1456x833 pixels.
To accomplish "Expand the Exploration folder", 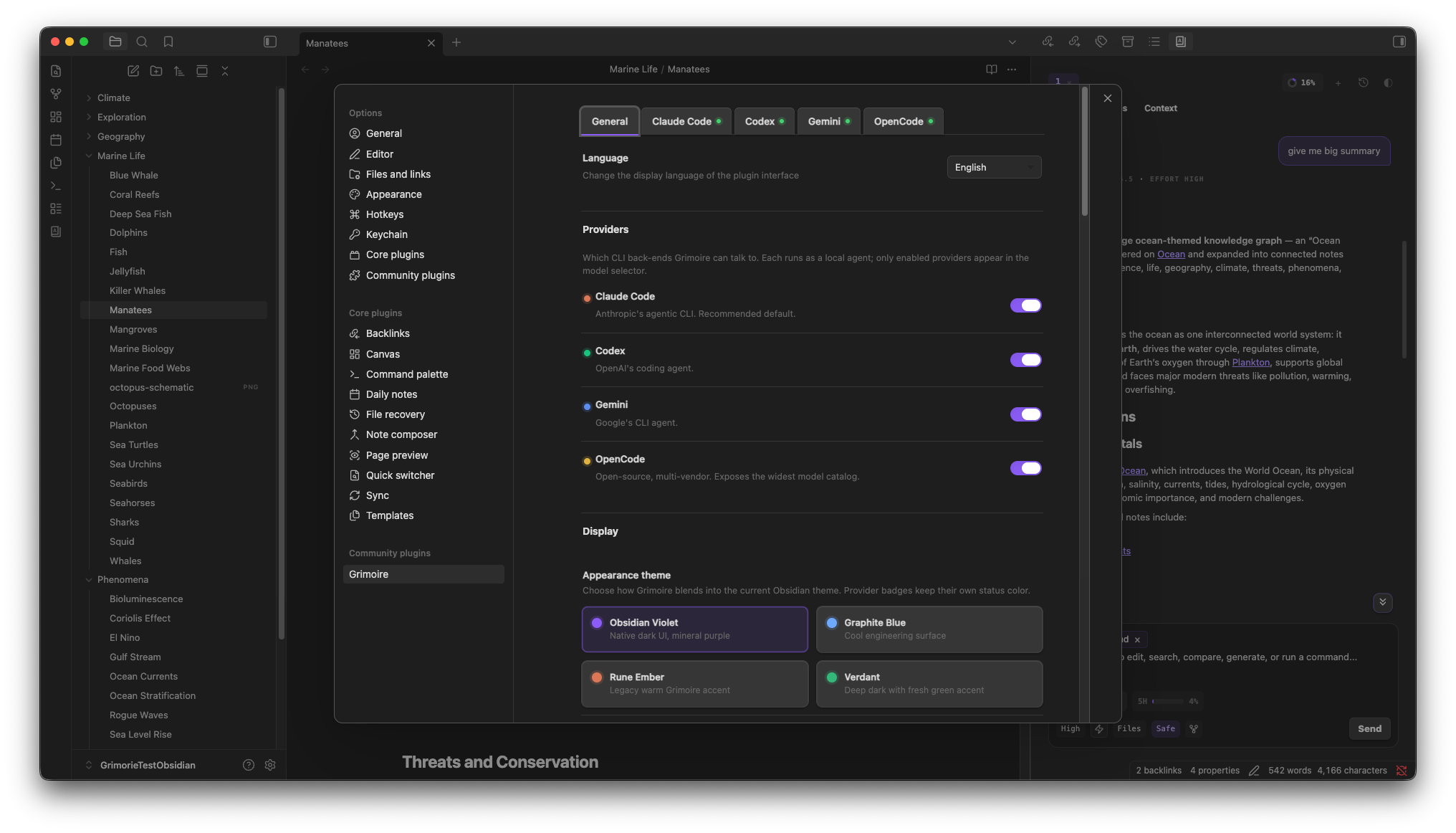I will coord(121,117).
